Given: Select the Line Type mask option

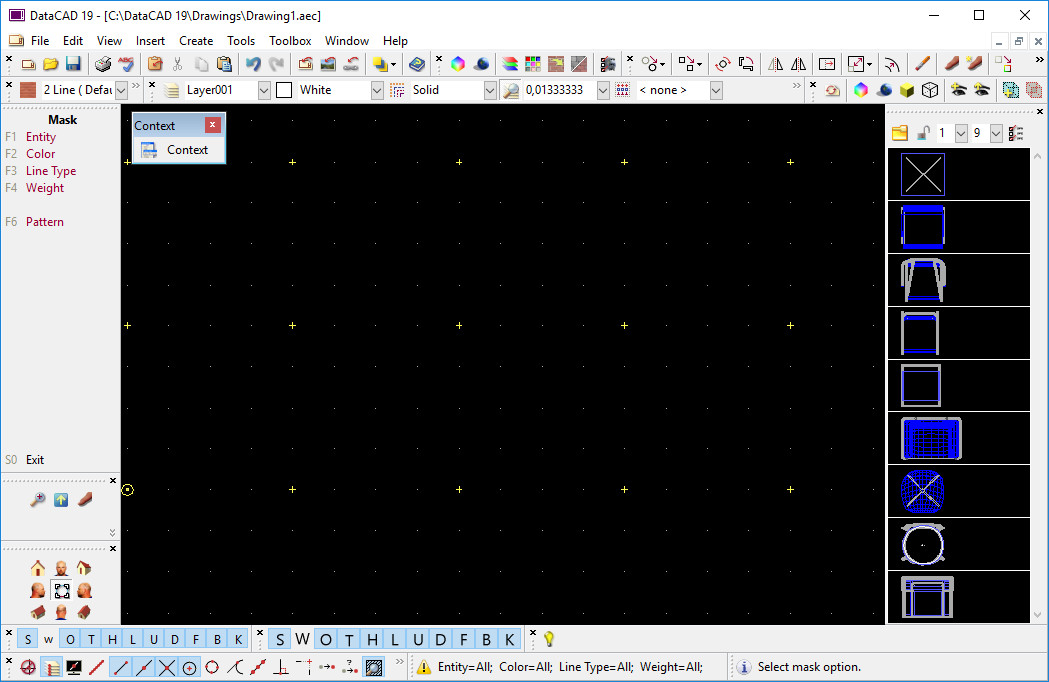Looking at the screenshot, I should (51, 171).
